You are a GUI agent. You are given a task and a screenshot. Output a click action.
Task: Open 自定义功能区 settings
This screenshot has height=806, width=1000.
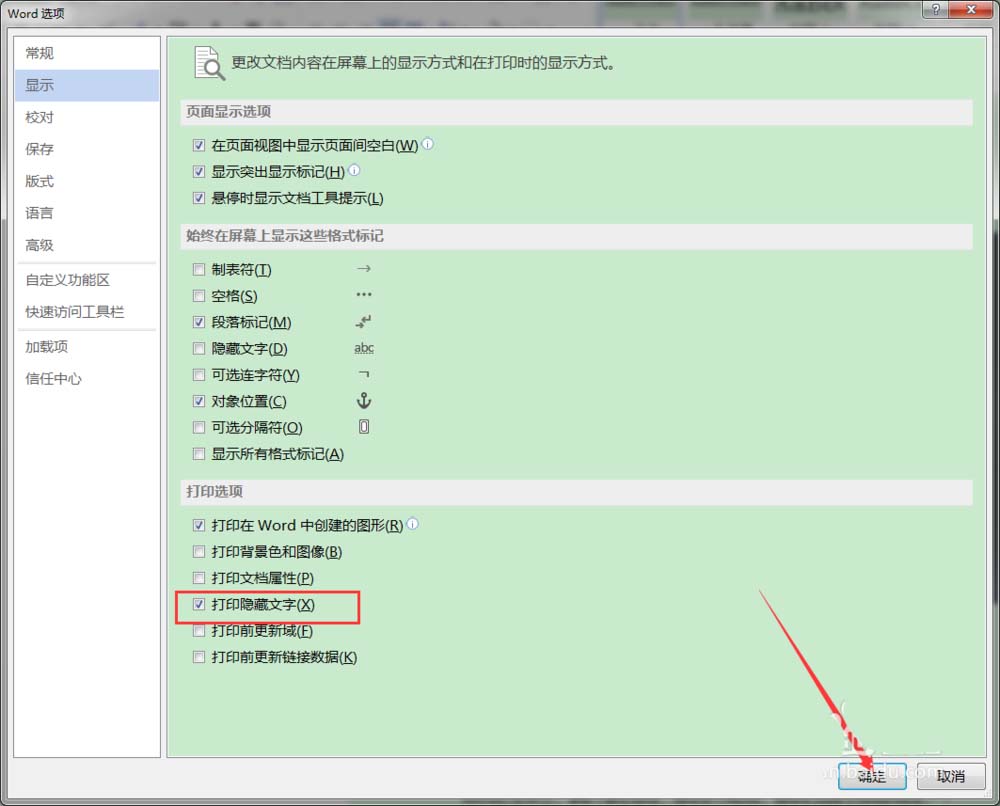(87, 280)
